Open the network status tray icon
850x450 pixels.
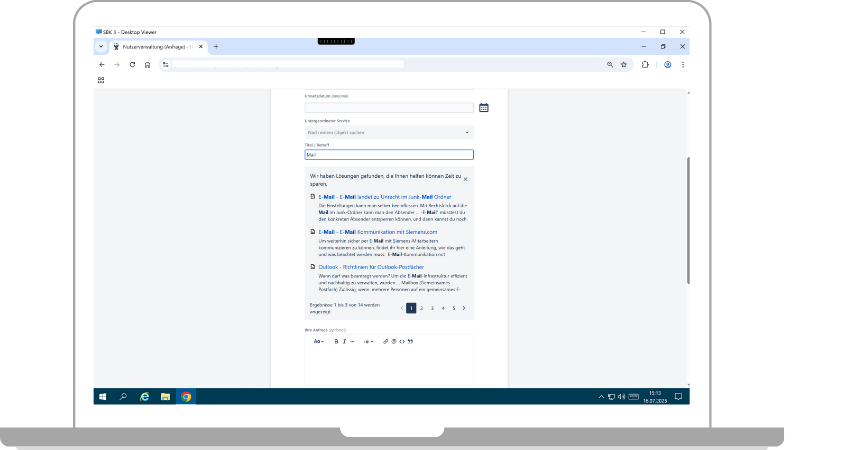[x=611, y=397]
